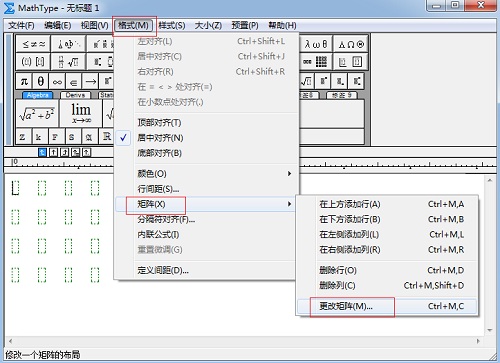
Task: Select 在下方添加行(B)
Action: pos(387,219)
